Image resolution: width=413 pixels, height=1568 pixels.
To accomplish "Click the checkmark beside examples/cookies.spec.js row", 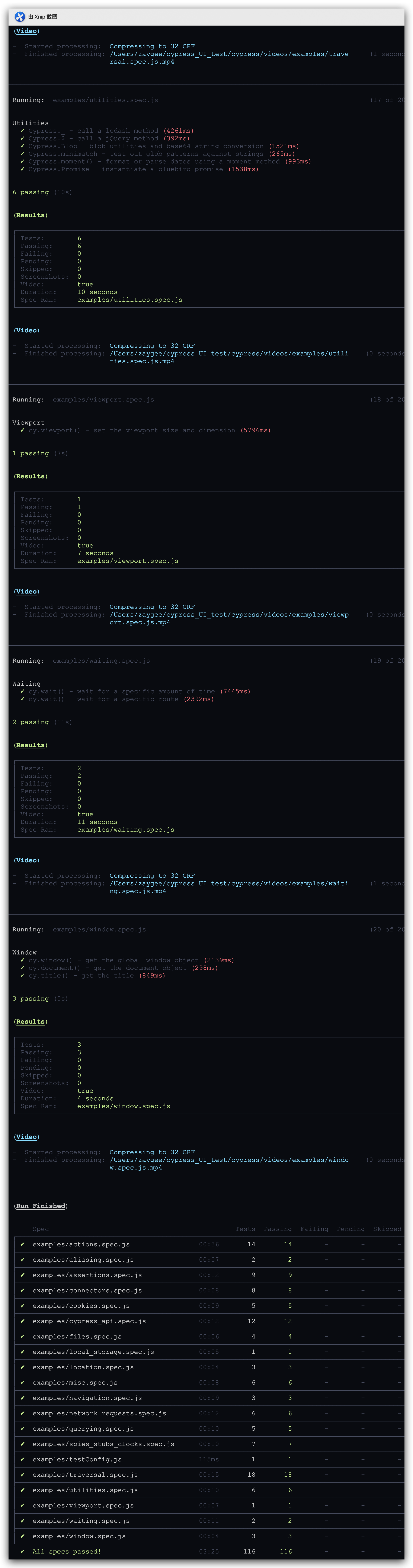I will (22, 1306).
